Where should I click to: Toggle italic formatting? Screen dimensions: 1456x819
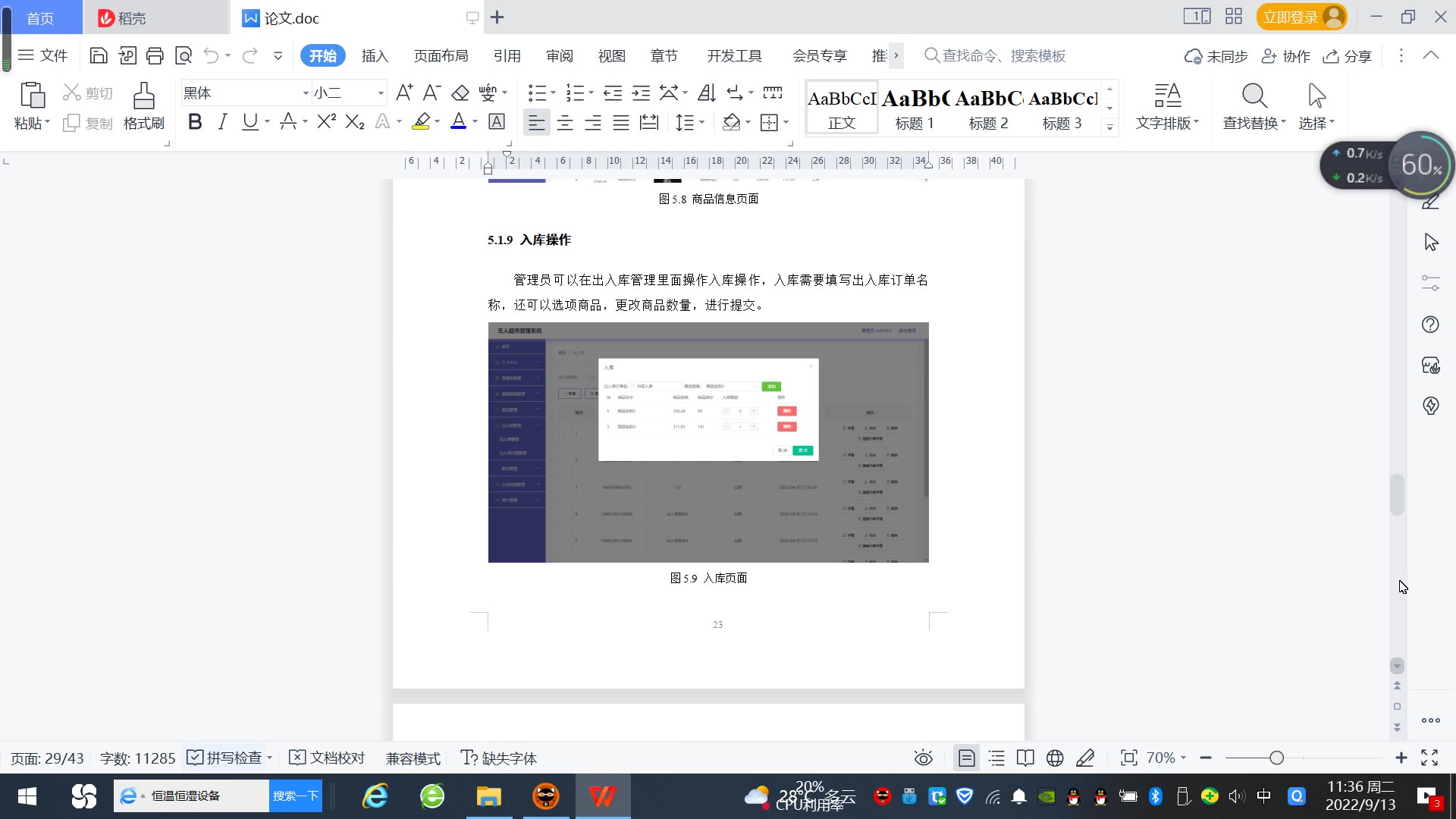(222, 122)
